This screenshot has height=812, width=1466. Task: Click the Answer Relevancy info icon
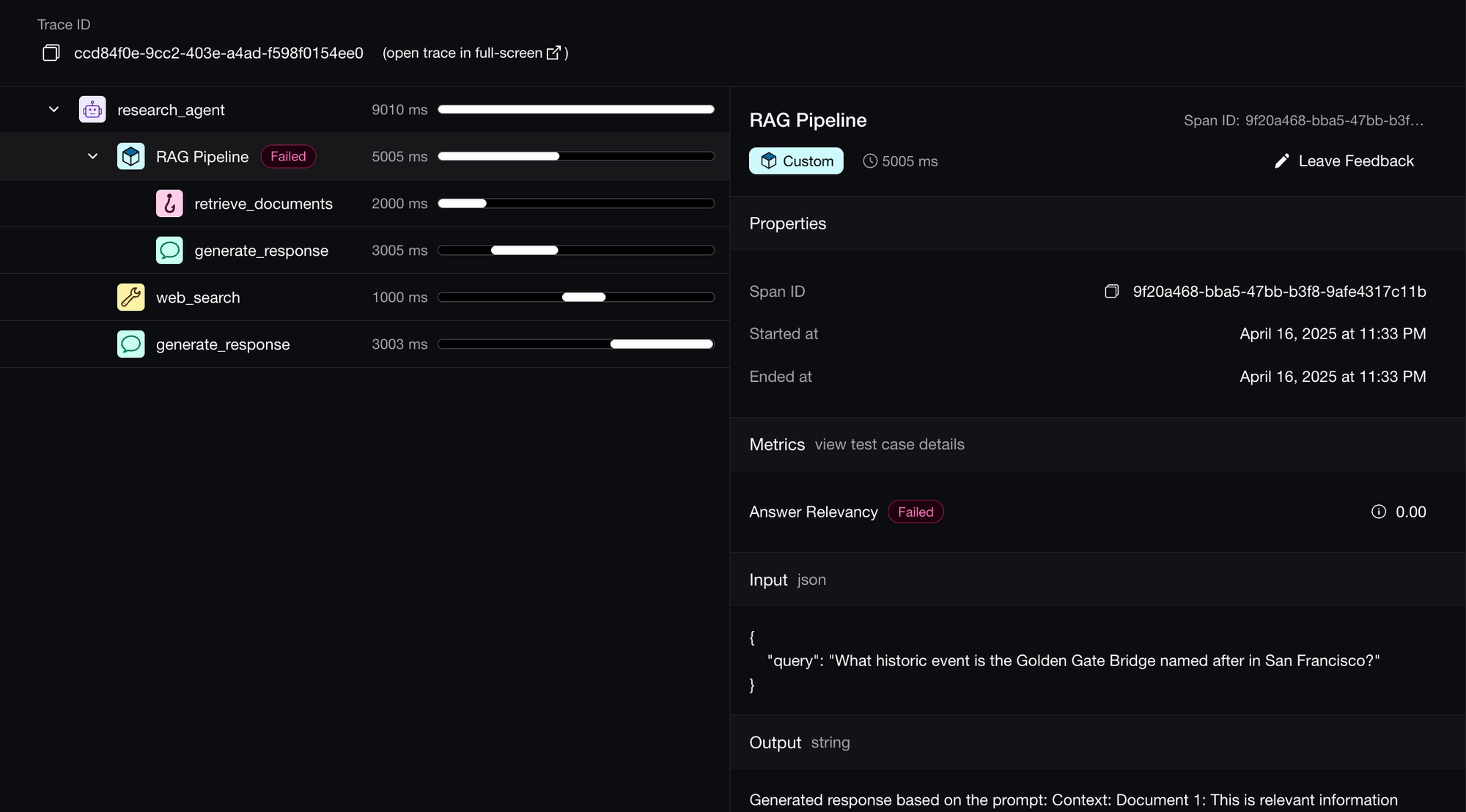(1378, 512)
